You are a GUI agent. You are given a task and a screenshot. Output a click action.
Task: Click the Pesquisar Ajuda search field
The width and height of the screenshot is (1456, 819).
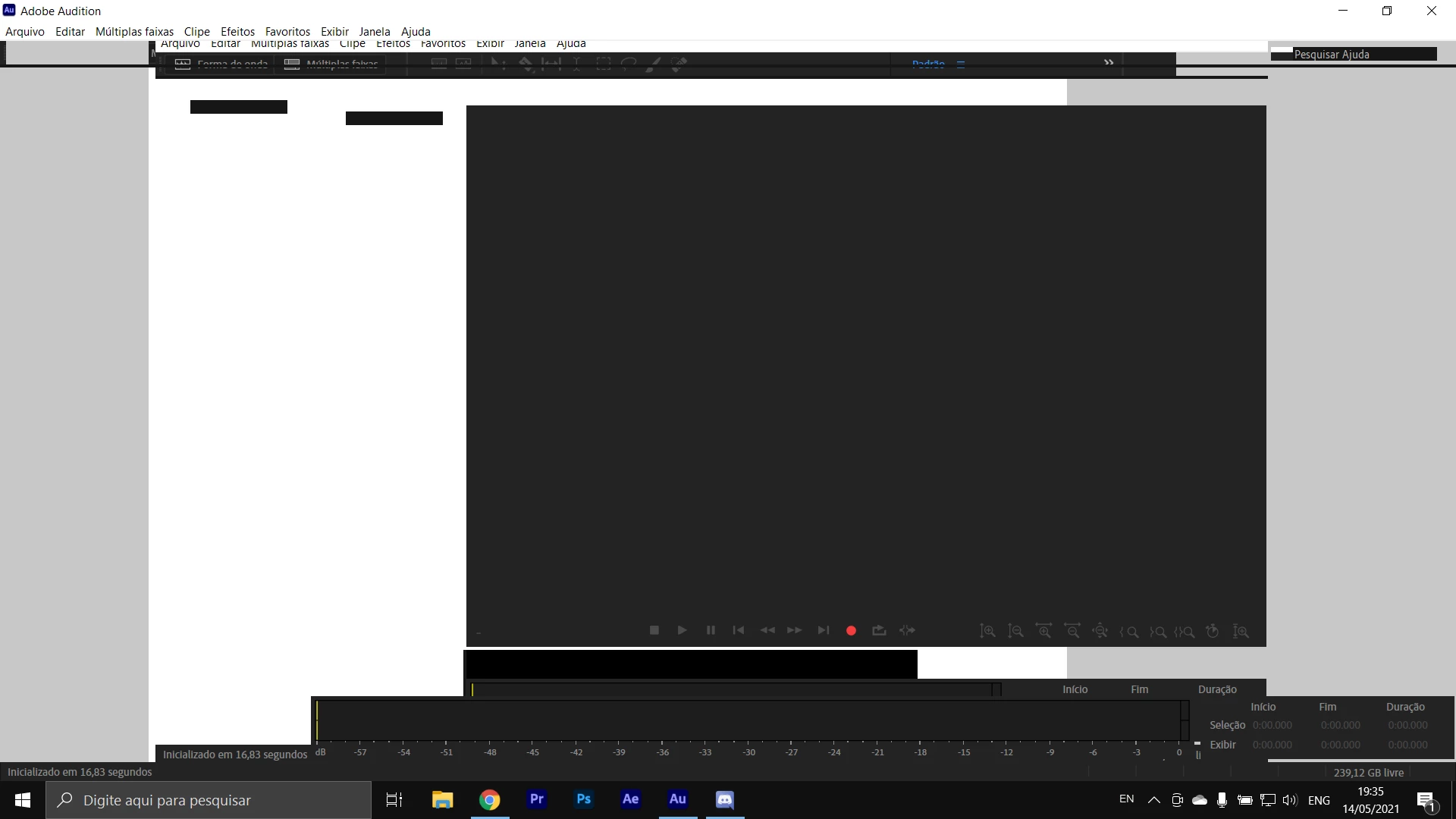point(1354,54)
